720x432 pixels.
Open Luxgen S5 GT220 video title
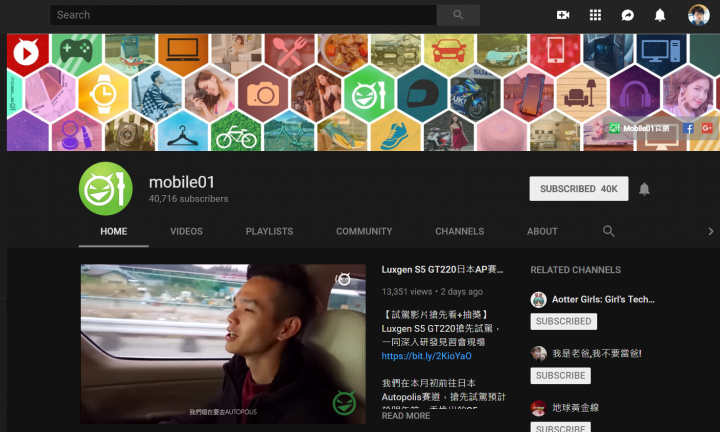click(442, 270)
